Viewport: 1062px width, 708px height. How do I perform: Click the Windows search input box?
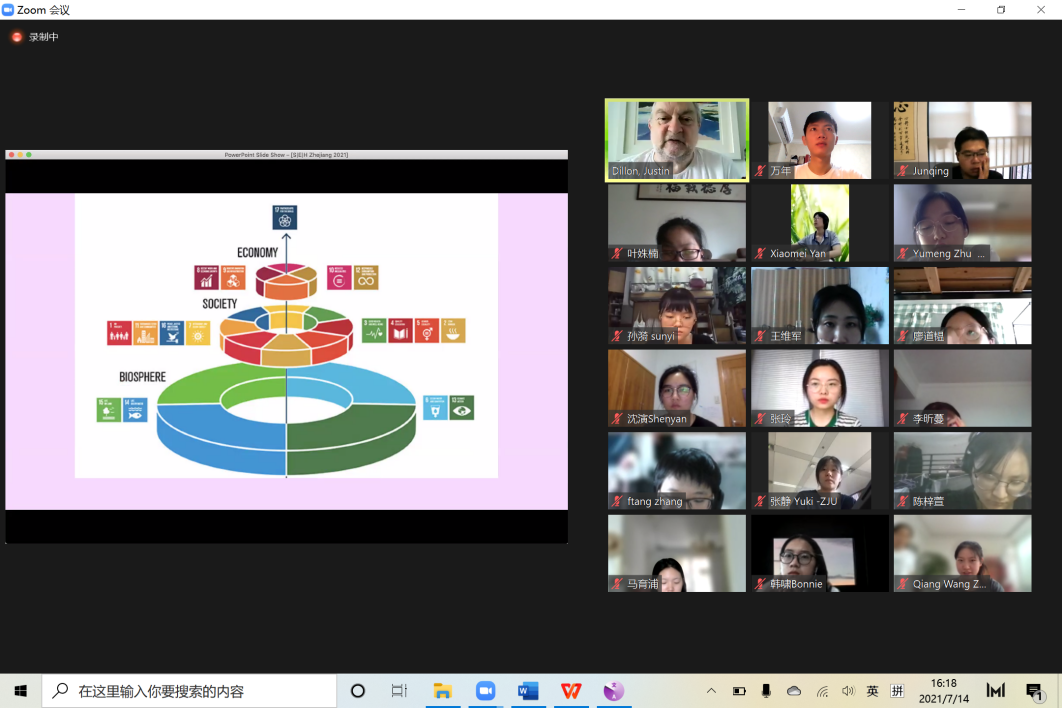tap(190, 691)
